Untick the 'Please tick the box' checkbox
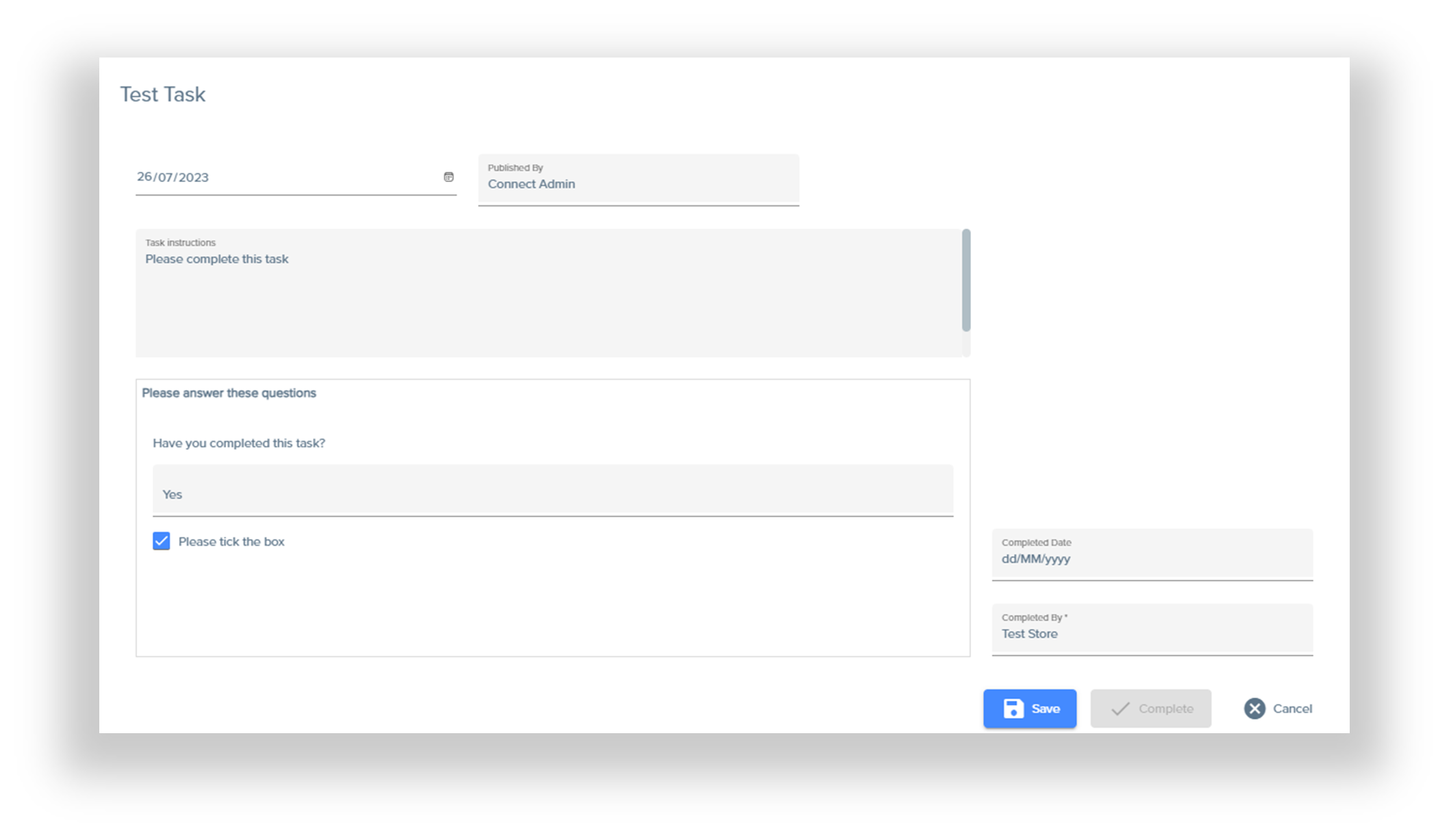 (x=162, y=542)
